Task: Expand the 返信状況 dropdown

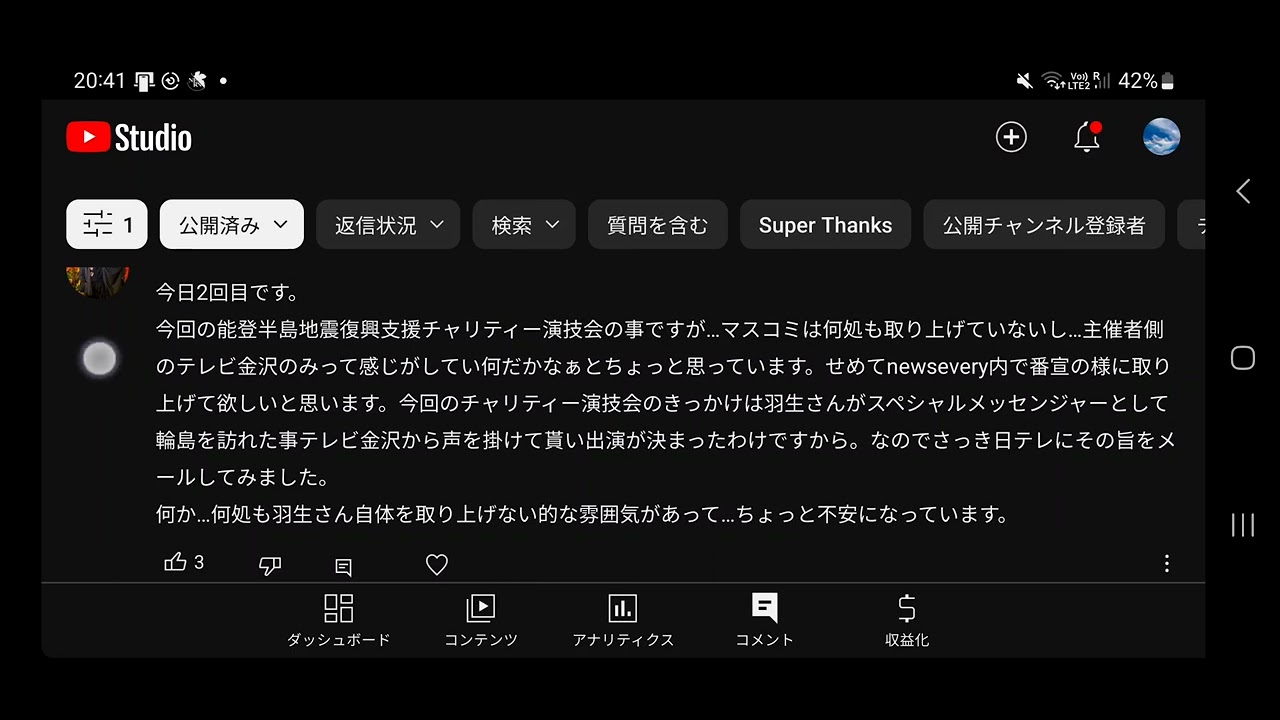Action: [388, 225]
